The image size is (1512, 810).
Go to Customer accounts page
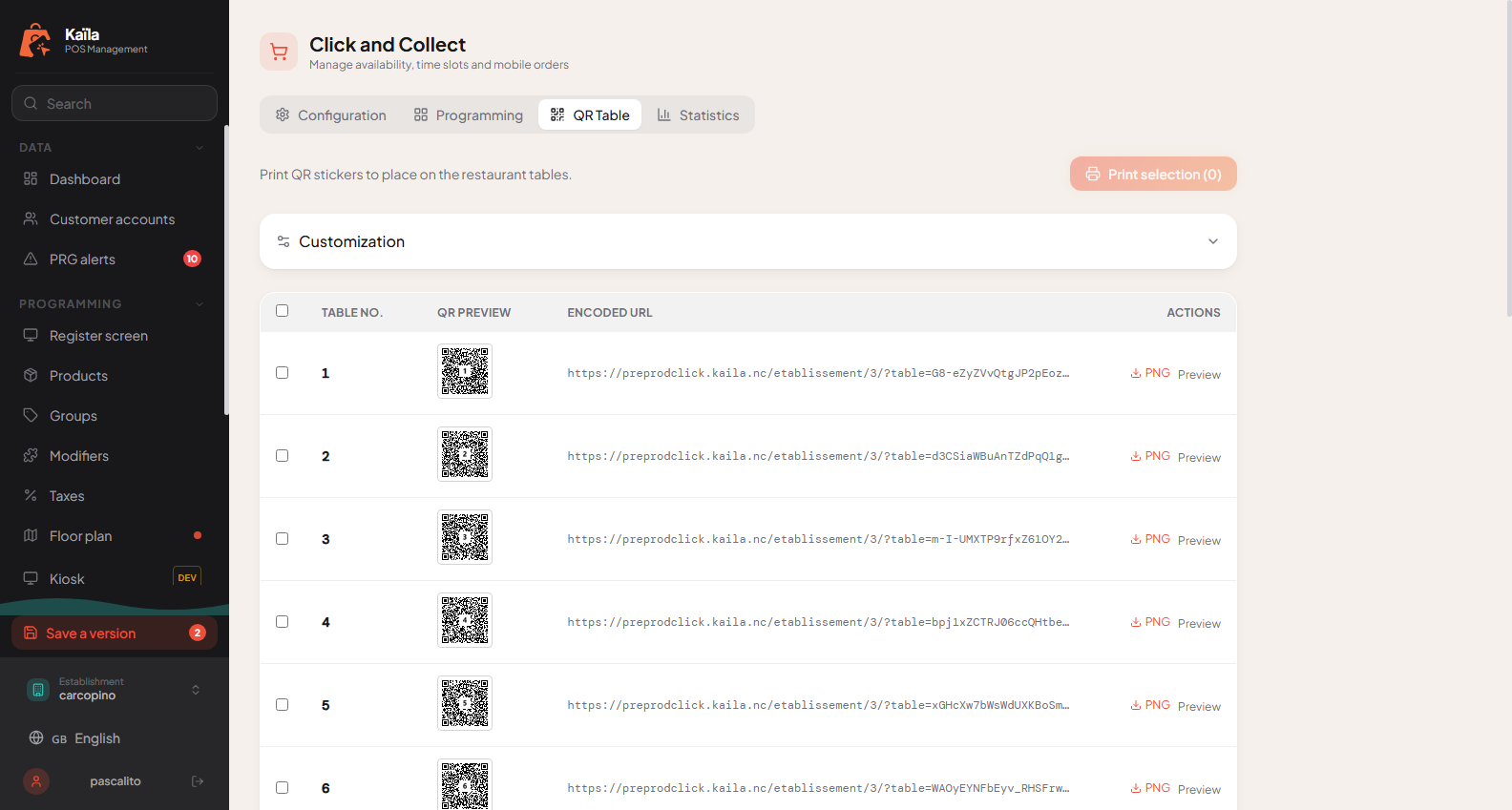pos(115,218)
